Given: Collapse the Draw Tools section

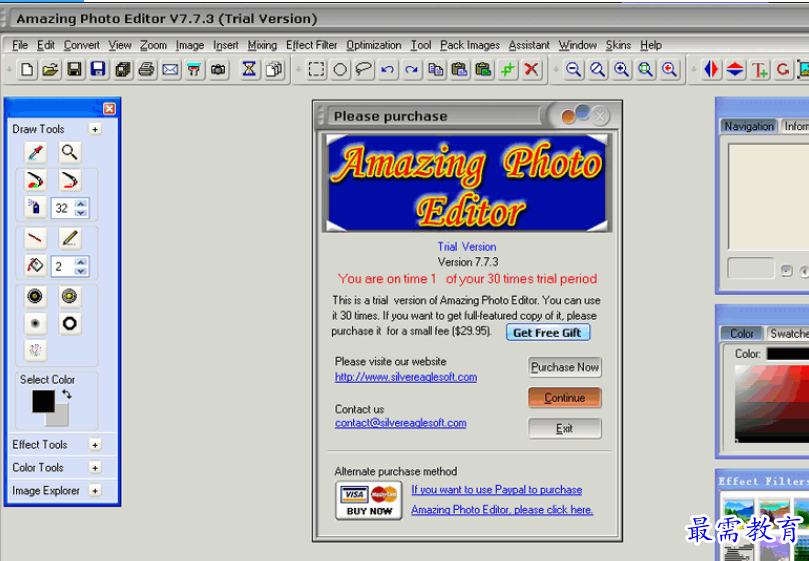Looking at the screenshot, I should coord(95,129).
